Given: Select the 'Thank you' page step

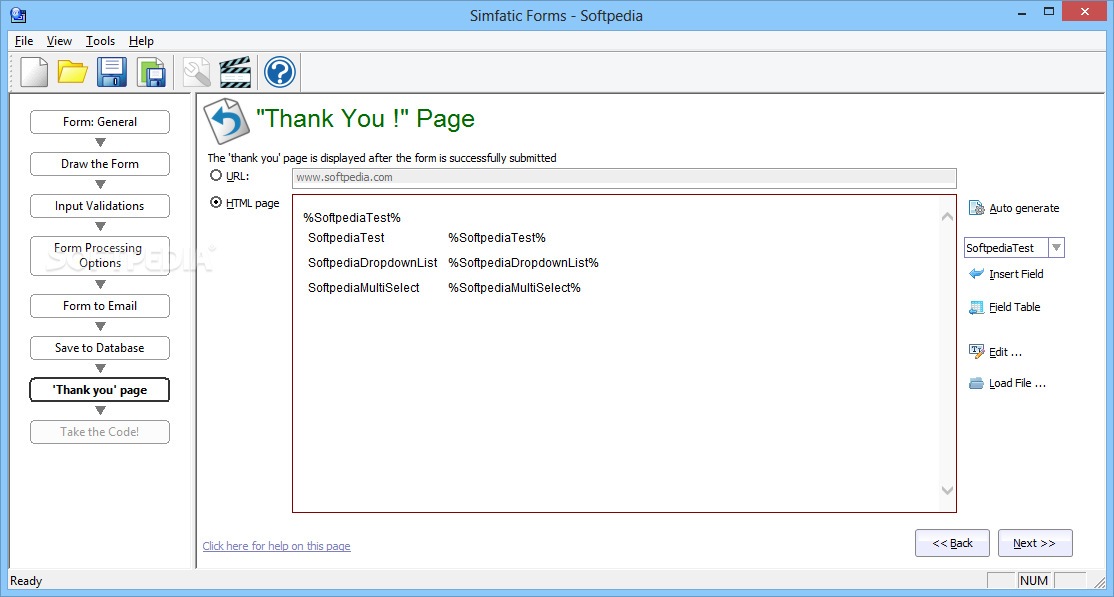Looking at the screenshot, I should click(x=100, y=389).
